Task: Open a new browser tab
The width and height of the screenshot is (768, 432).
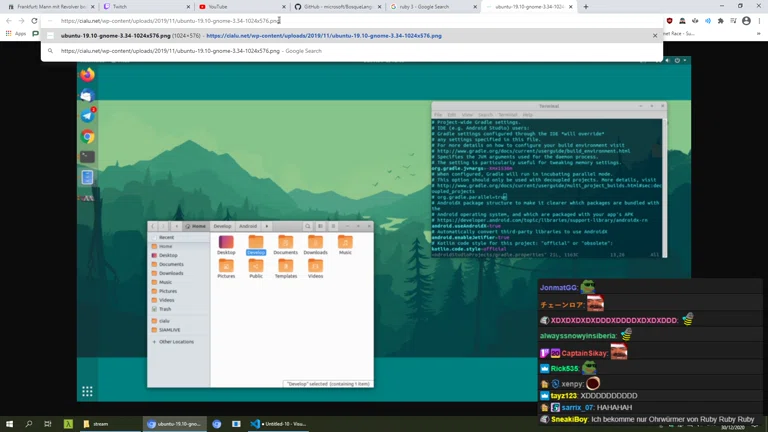Action: coord(586,7)
